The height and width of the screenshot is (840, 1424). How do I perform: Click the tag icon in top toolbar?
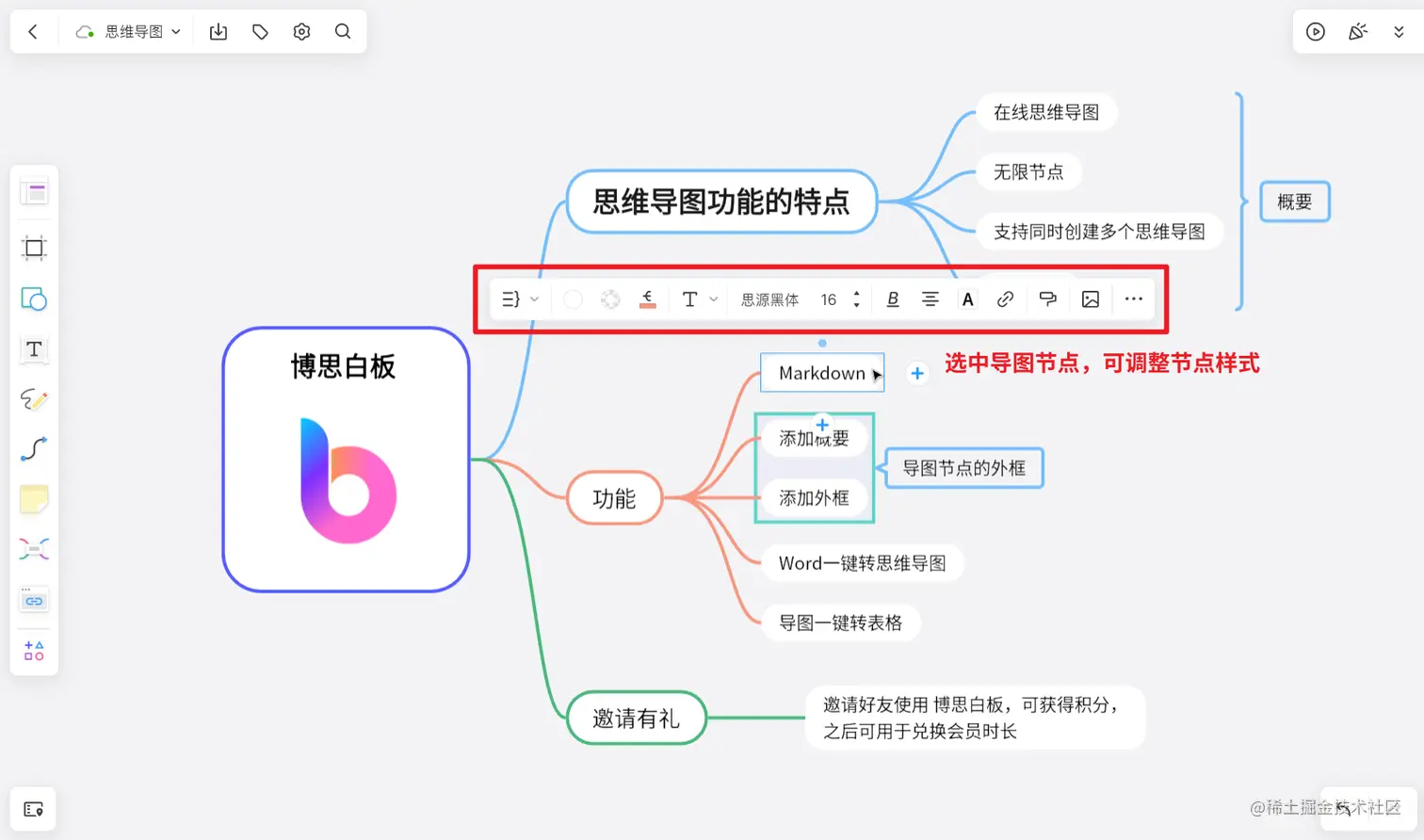click(261, 32)
